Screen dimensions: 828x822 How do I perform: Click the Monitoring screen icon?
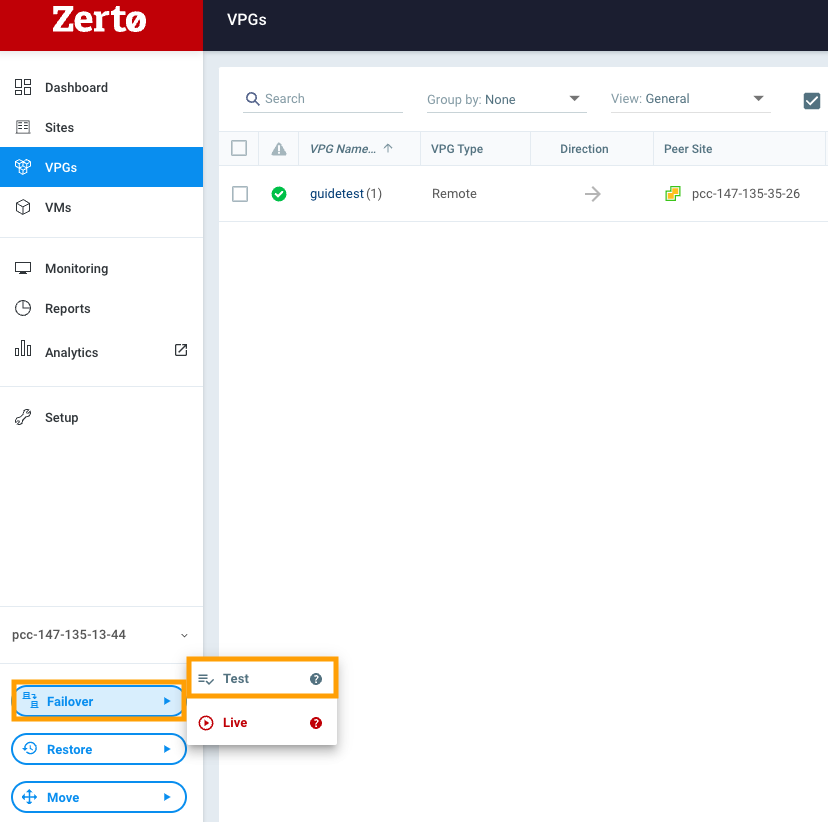click(23, 268)
